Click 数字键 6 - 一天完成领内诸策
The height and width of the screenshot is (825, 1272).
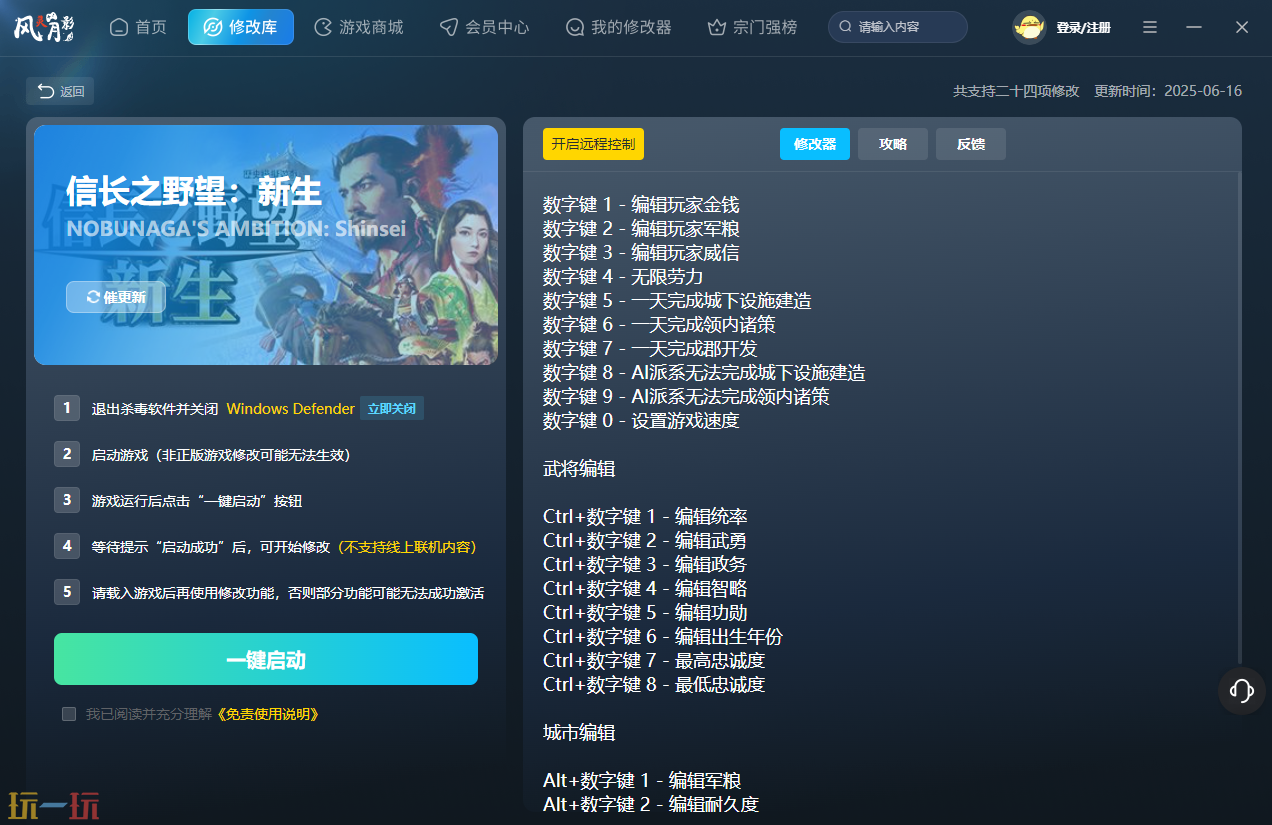659,325
